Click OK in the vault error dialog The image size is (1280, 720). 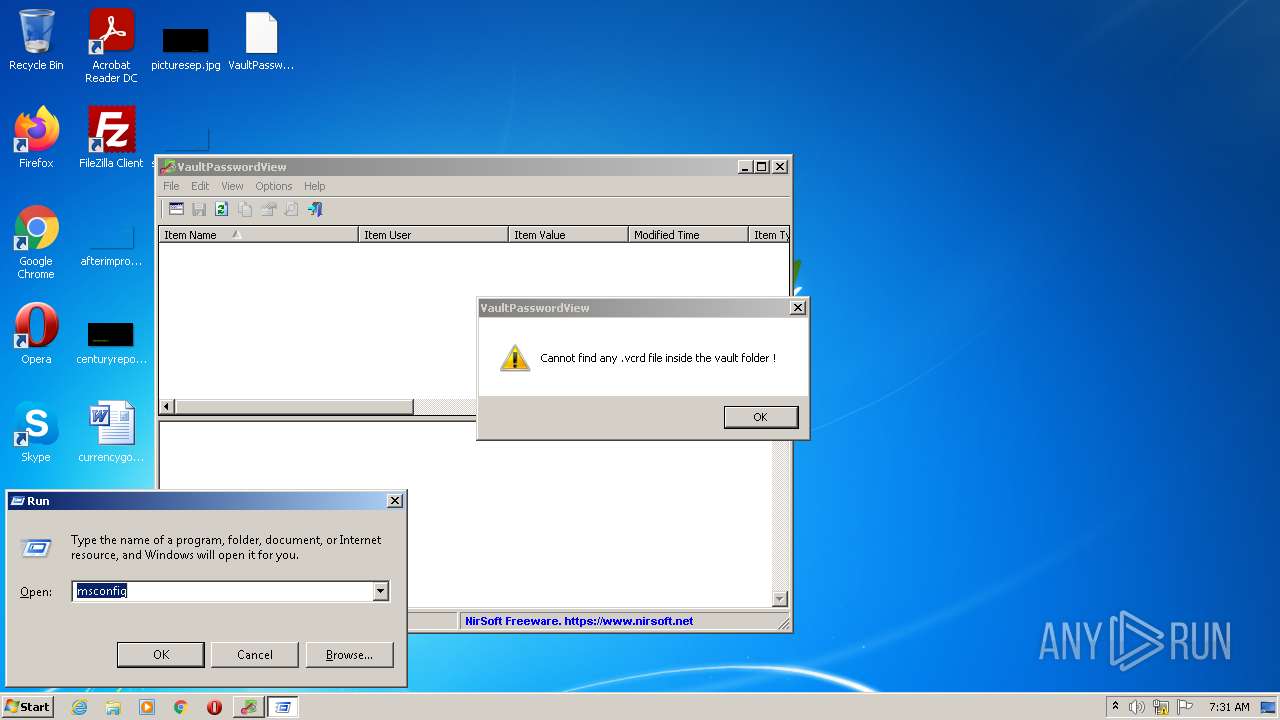(x=760, y=417)
